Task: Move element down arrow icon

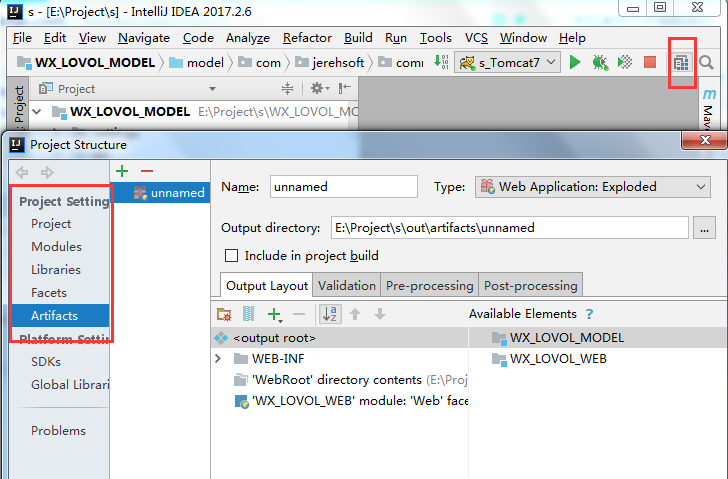Action: (380, 314)
